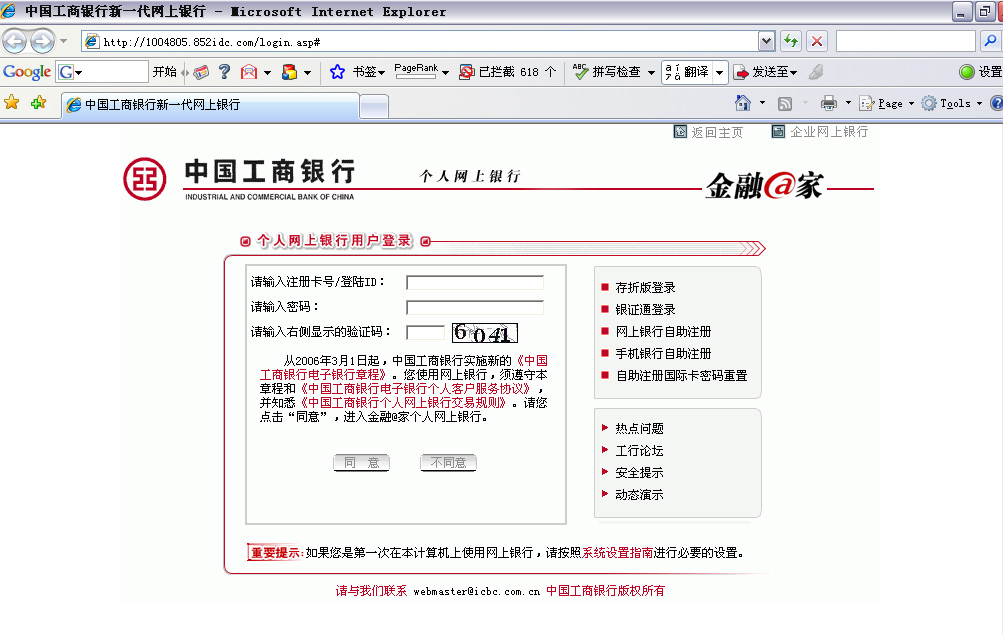Click the 网上银行自助注册 link
The image size is (1003, 635).
(x=663, y=332)
